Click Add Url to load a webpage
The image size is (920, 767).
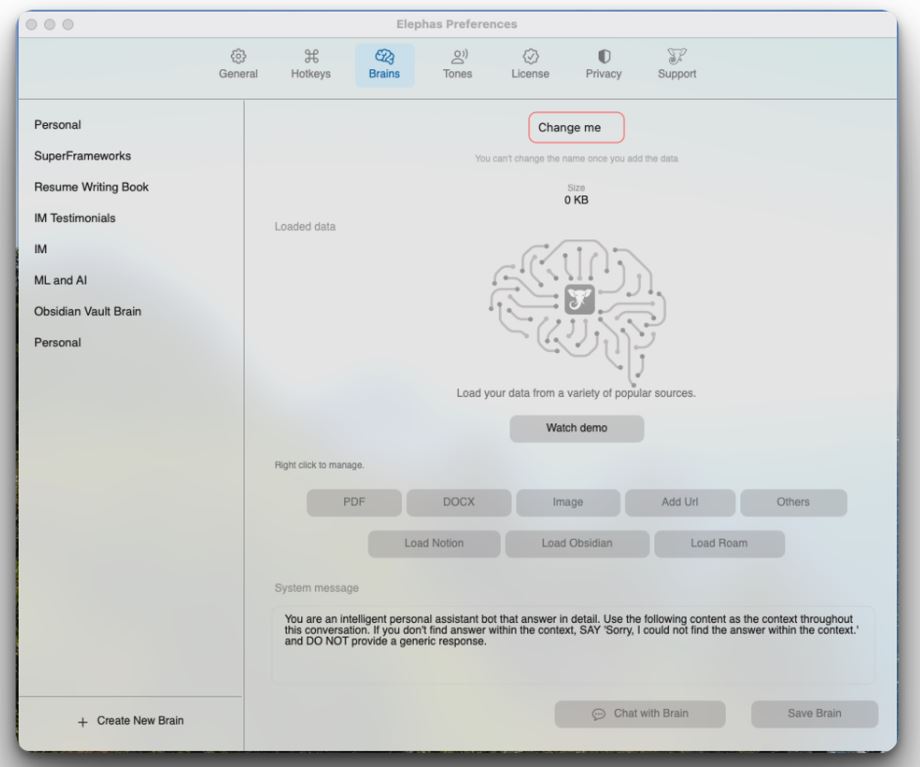click(680, 502)
